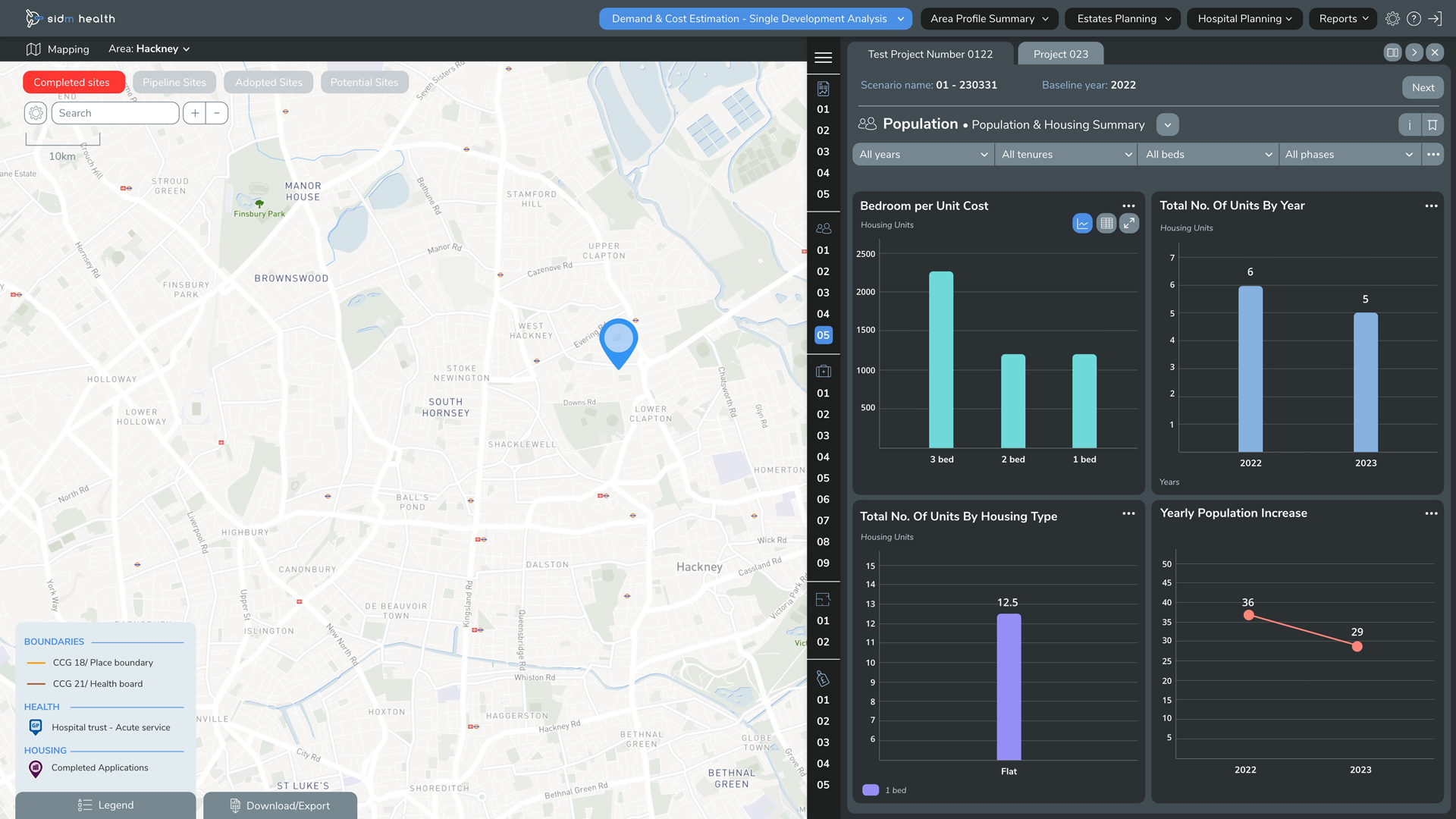Open the All tenures dropdown
The width and height of the screenshot is (1456, 819).
[1065, 155]
